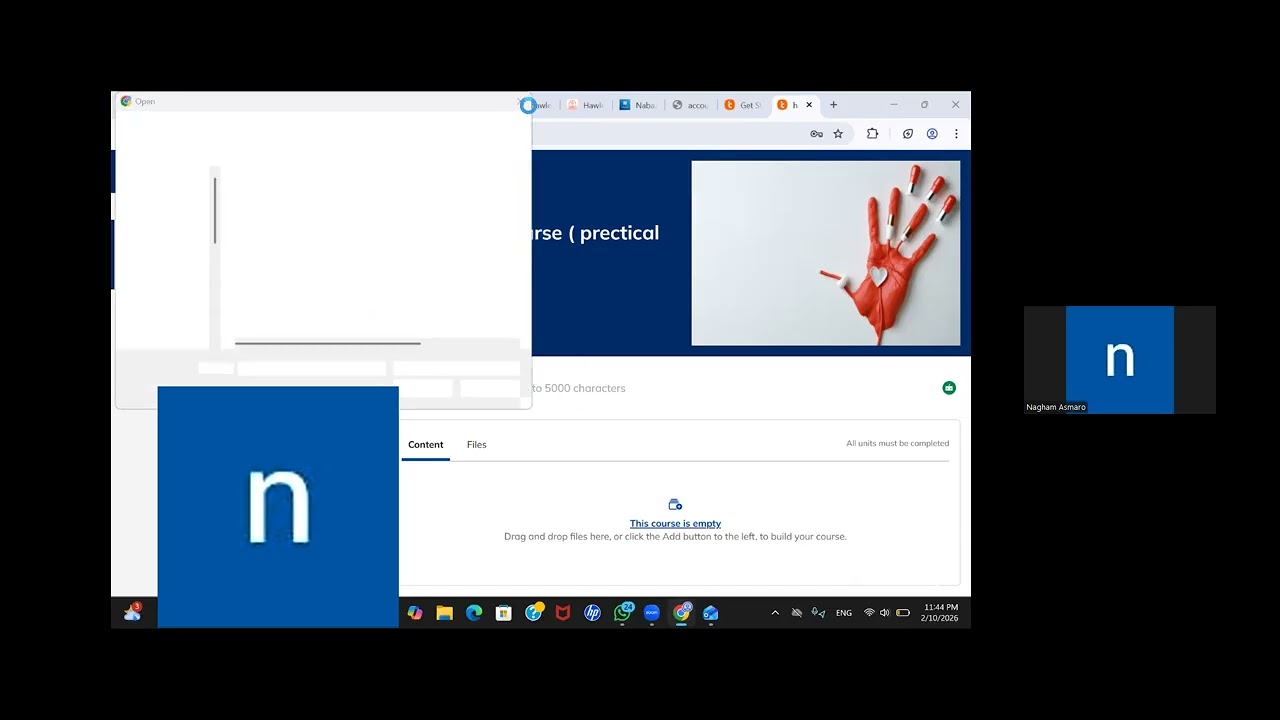Click Nagham Asmaro's Zoom video tile
This screenshot has height=720, width=1280.
(1120, 360)
